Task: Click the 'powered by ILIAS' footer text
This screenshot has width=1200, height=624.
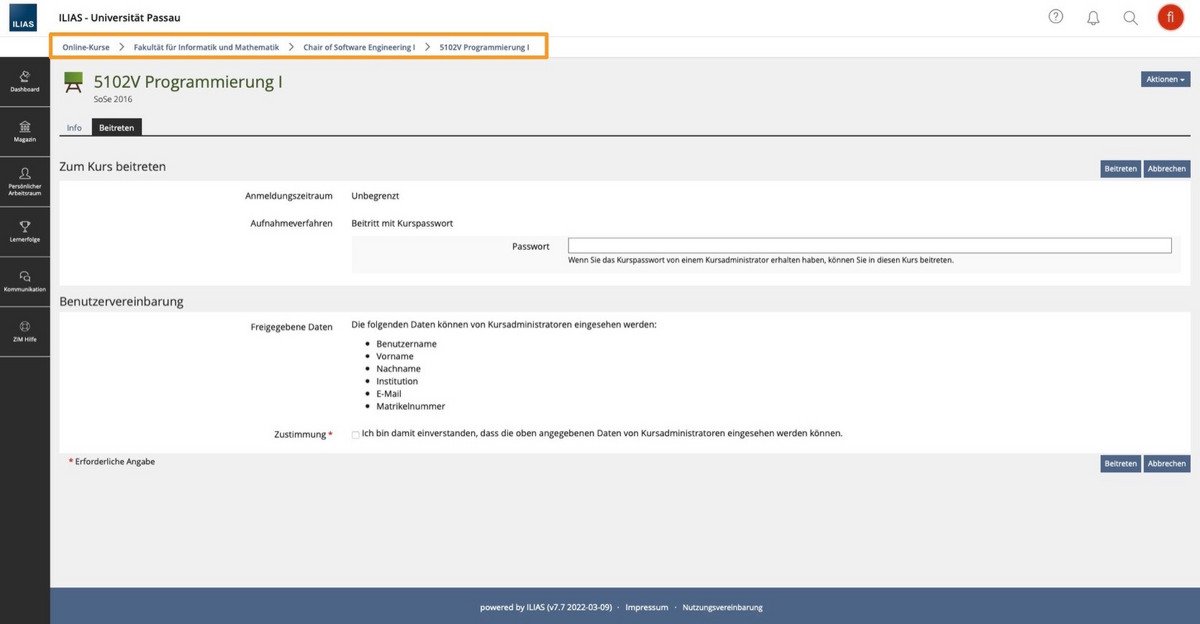Action: 546,607
